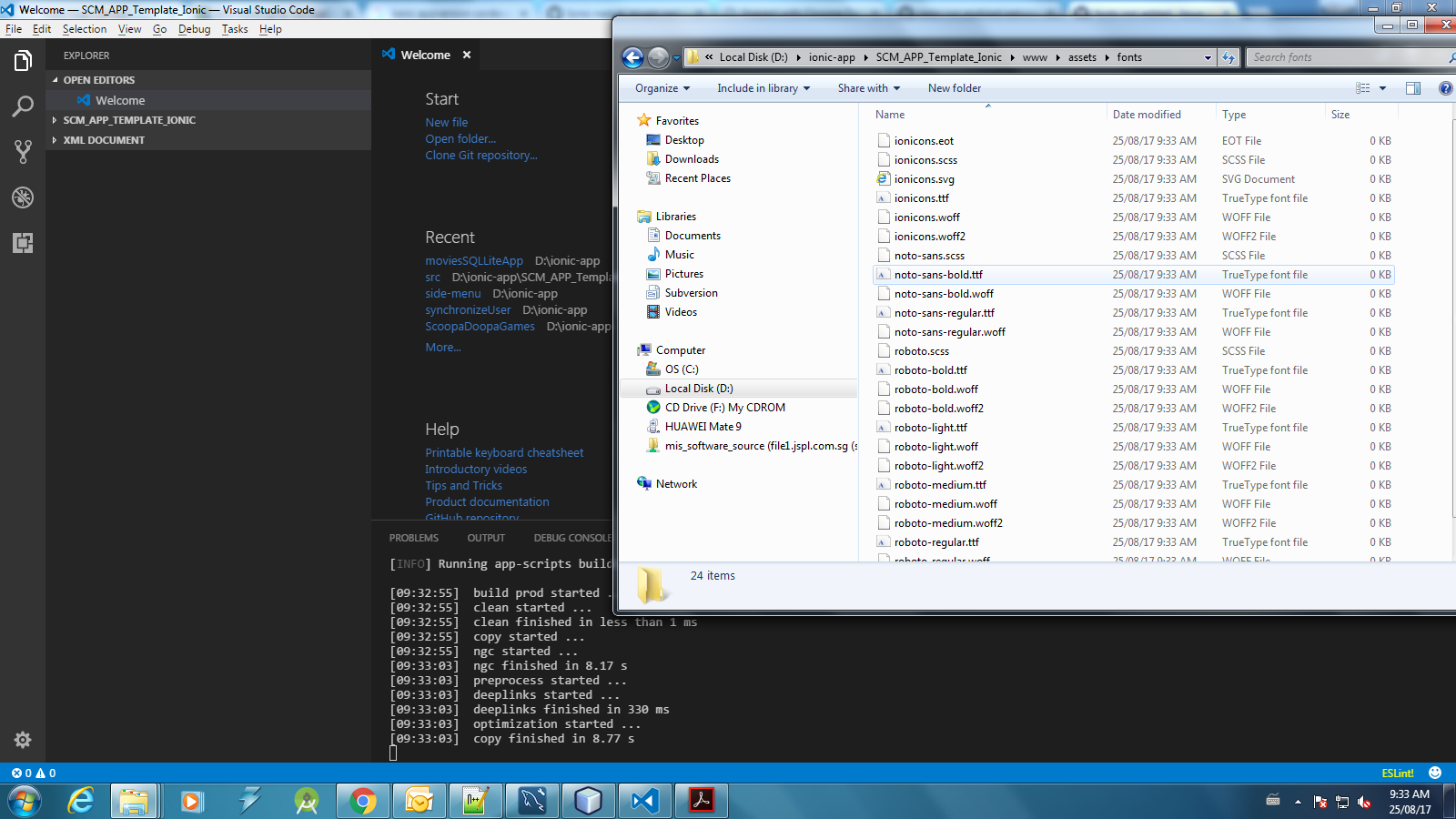Screen dimensions: 1456x819
Task: Open Internet Explorer from the taskbar
Action: (81, 801)
